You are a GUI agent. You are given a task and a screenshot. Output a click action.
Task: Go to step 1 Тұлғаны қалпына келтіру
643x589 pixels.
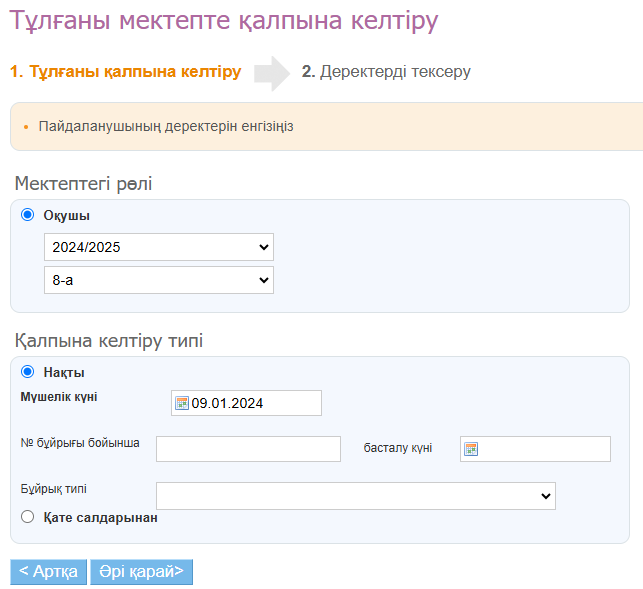[x=125, y=71]
